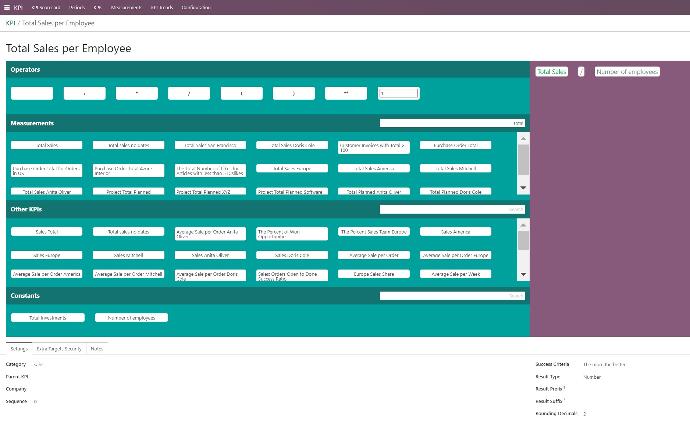This screenshot has height=428, width=690.
Task: Add Sales Total from Other KPIs
Action: point(47,231)
